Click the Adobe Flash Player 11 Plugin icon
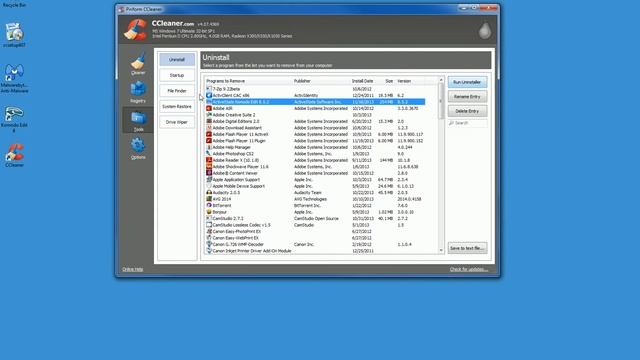This screenshot has height=360, width=640. pyautogui.click(x=209, y=140)
